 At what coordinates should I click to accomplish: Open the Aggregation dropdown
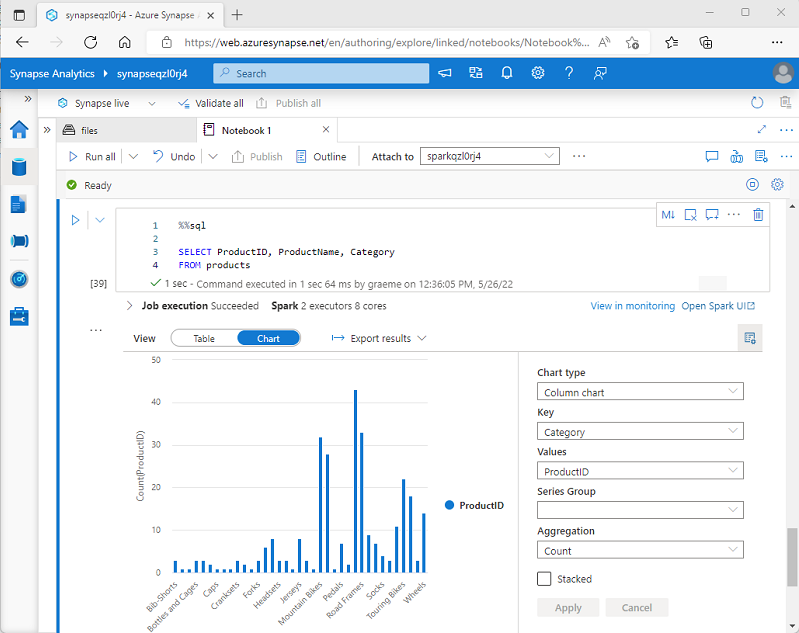tap(640, 550)
